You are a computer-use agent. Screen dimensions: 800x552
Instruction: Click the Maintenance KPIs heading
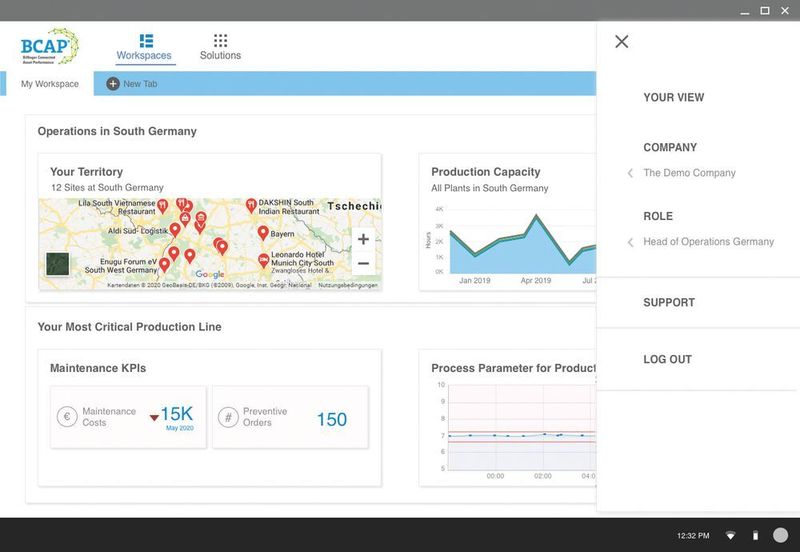98,368
